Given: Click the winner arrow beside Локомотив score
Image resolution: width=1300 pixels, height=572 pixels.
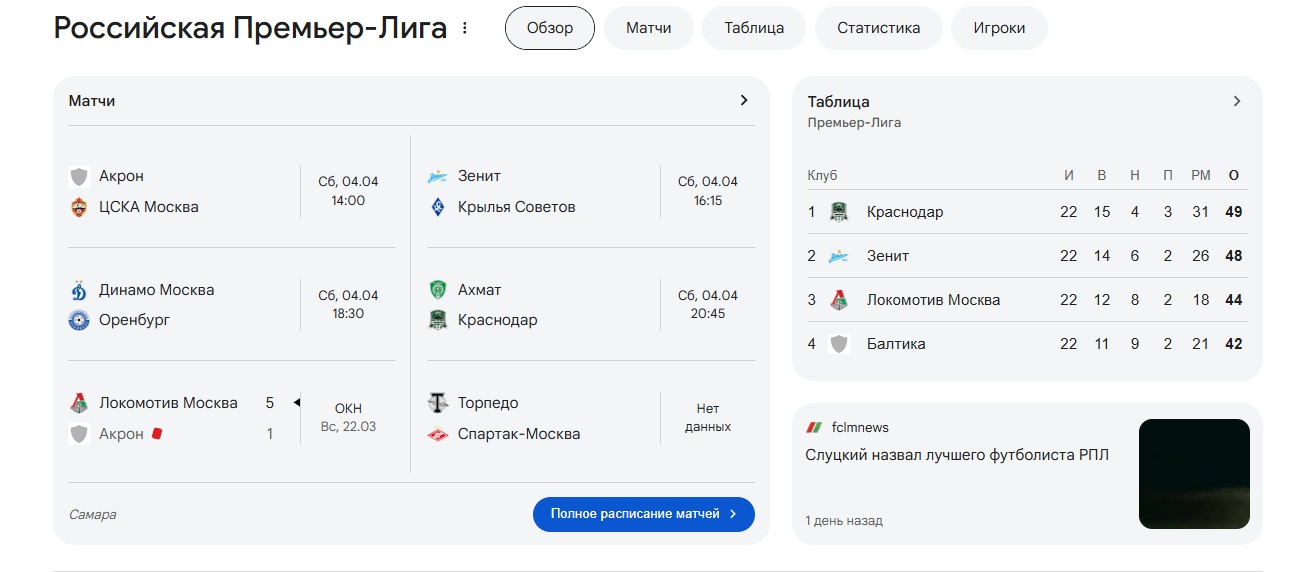Looking at the screenshot, I should point(296,403).
